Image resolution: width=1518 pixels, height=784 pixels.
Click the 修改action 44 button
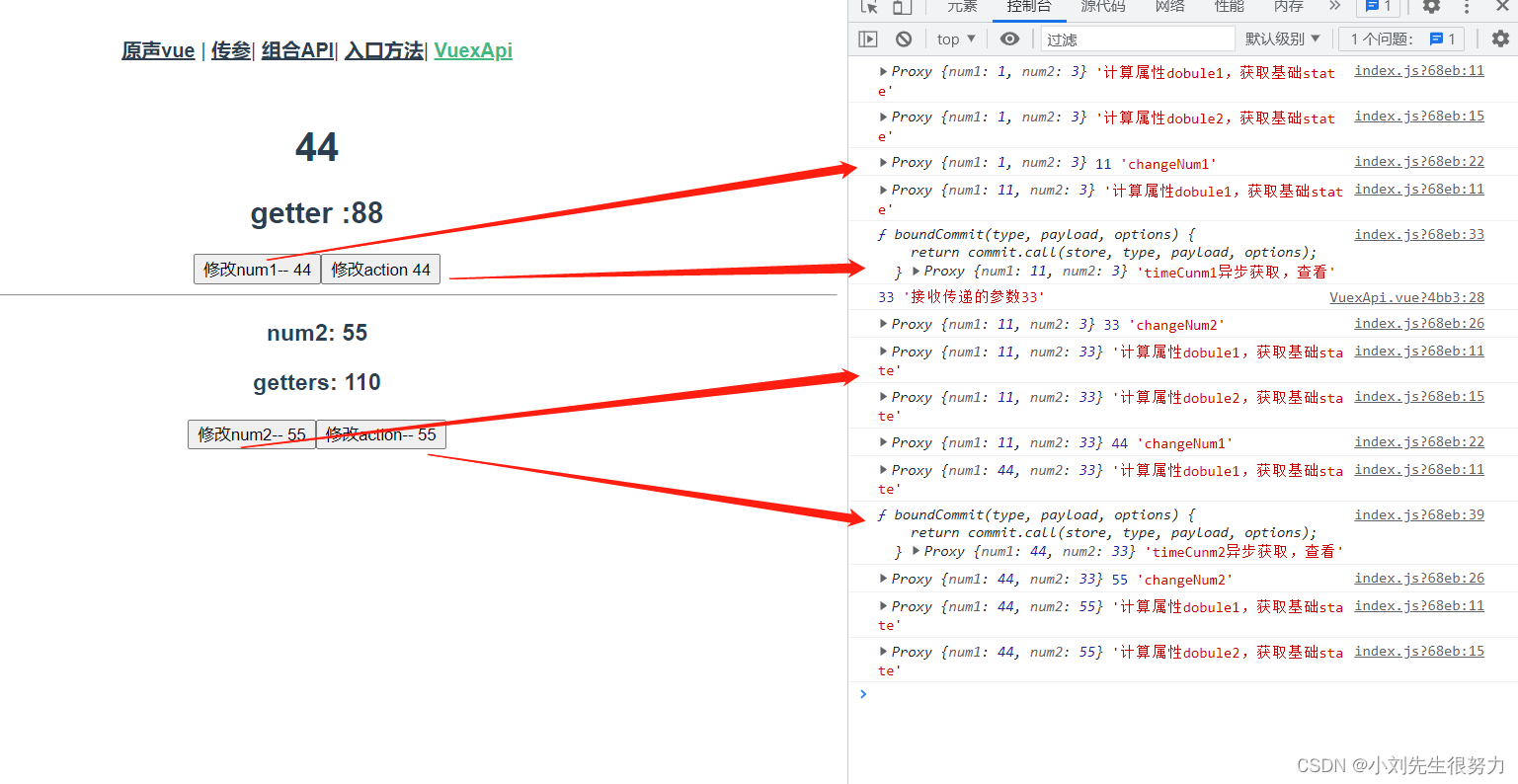click(381, 270)
